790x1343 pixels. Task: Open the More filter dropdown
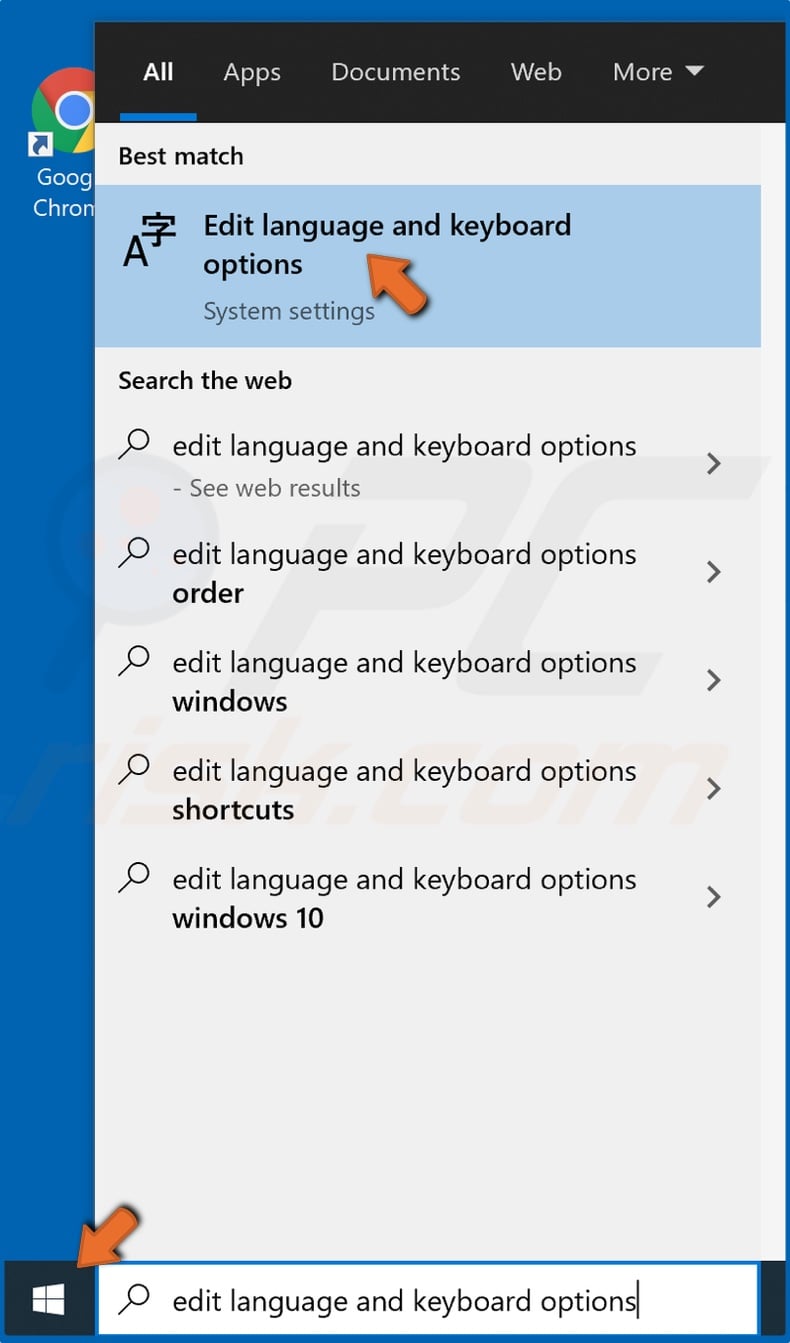tap(658, 71)
